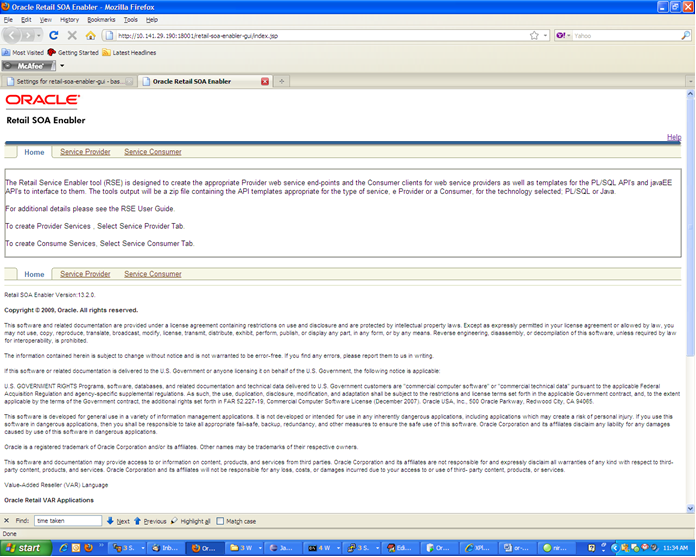The image size is (696, 557).
Task: Open the Tools menu
Action: (130, 20)
